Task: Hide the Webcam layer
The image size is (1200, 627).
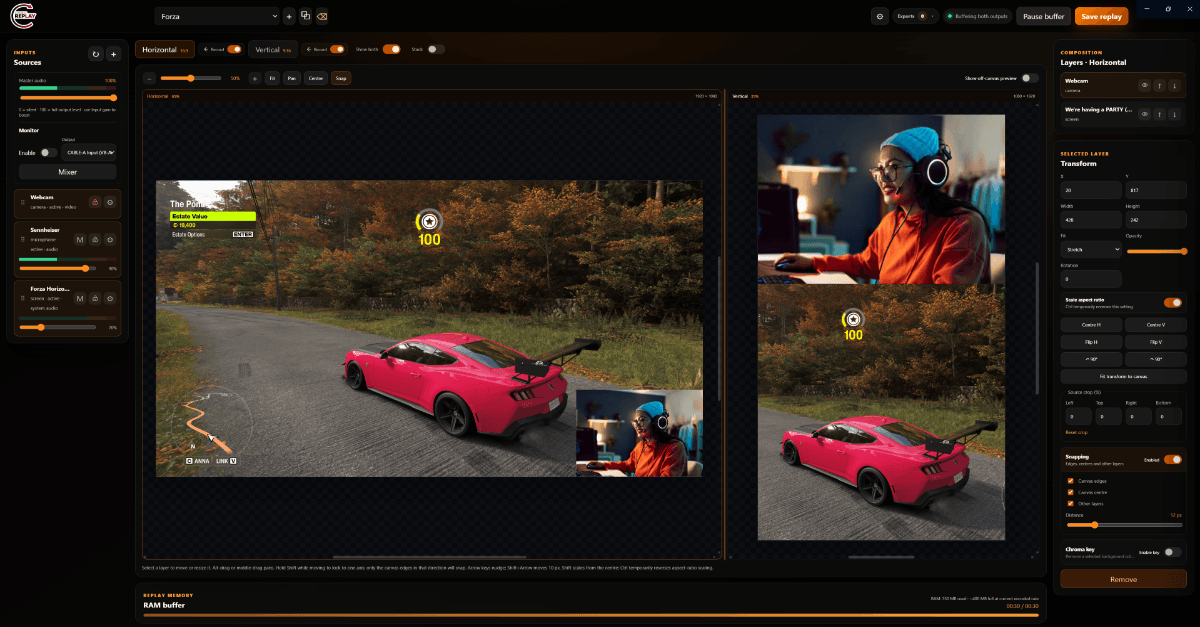Action: tap(1144, 86)
